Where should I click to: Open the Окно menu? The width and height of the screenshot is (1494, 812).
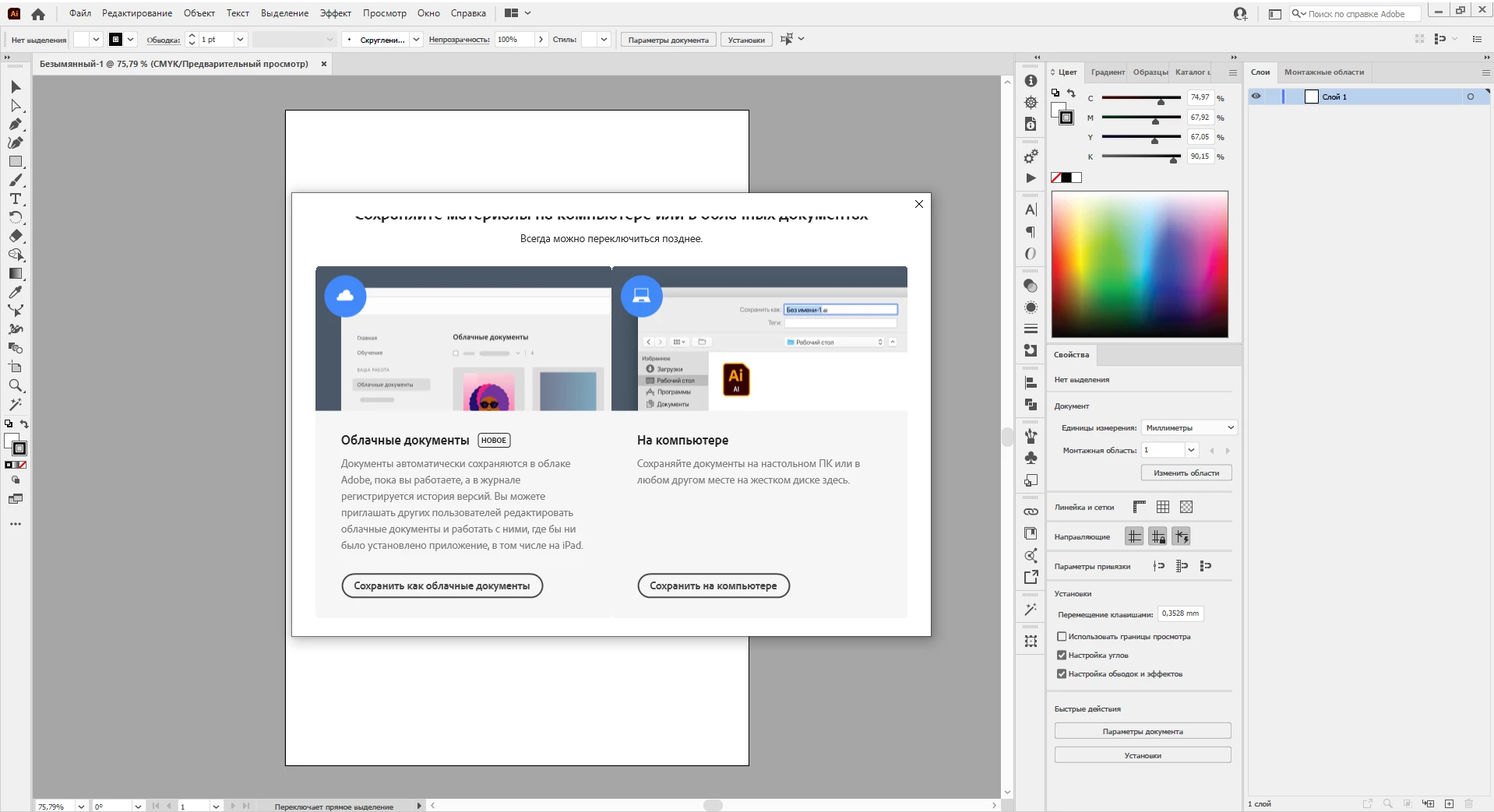(x=428, y=13)
